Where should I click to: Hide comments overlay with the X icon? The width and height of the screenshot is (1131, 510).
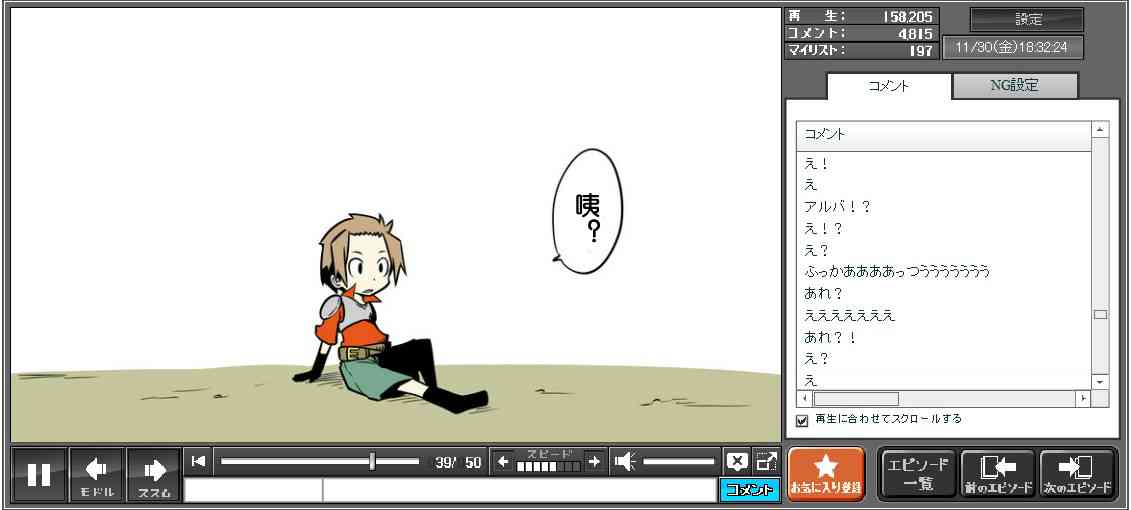pos(737,461)
